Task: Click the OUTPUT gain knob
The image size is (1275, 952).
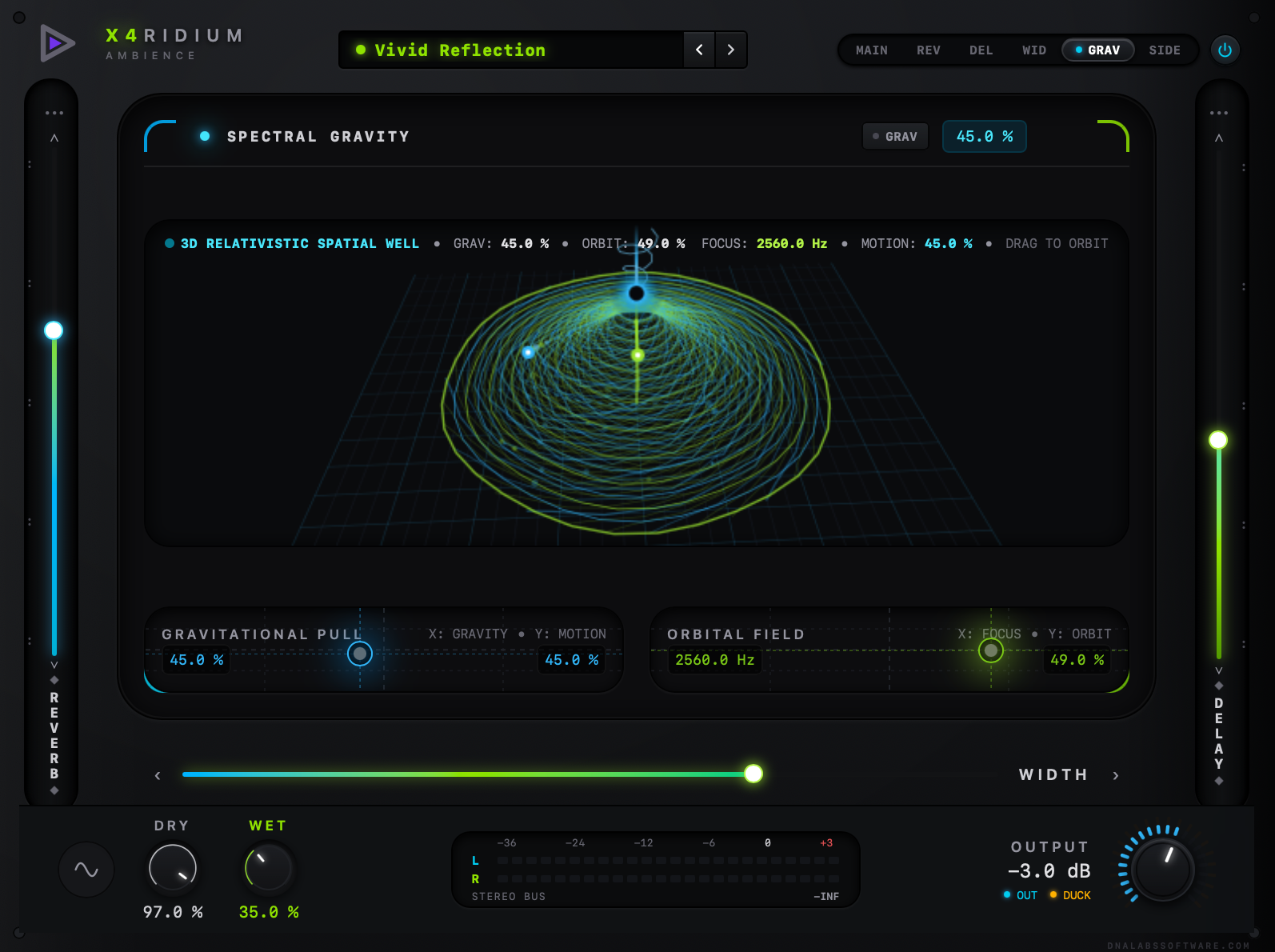Action: point(1163,870)
